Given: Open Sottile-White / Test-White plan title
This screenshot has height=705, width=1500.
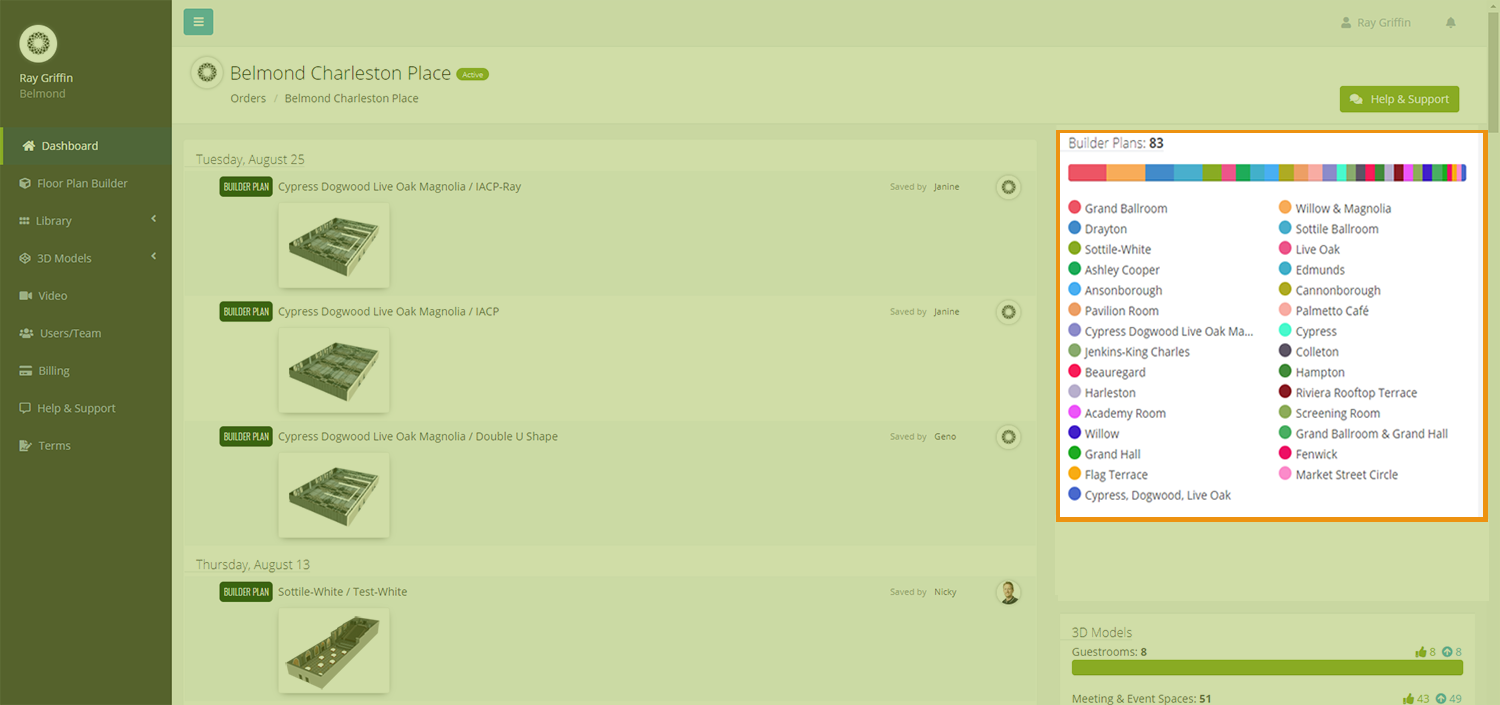Looking at the screenshot, I should click(x=342, y=591).
